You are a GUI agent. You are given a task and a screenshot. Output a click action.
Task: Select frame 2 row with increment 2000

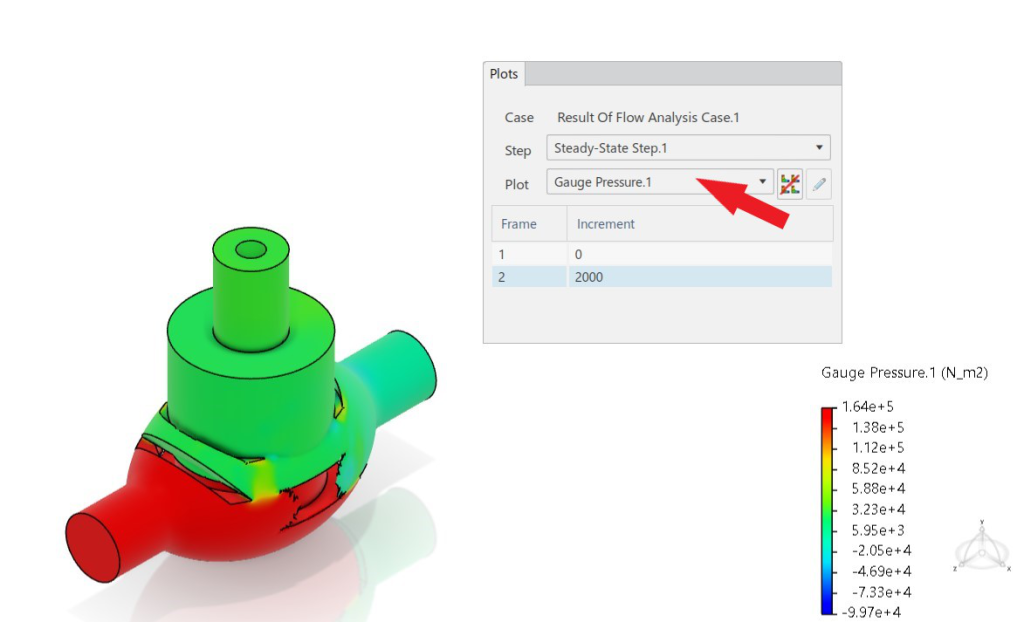click(662, 277)
